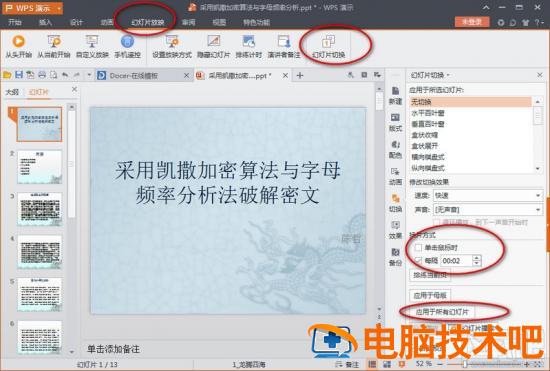The image size is (550, 371).
Task: Select slide 4 thumbnail
Action: point(40,252)
